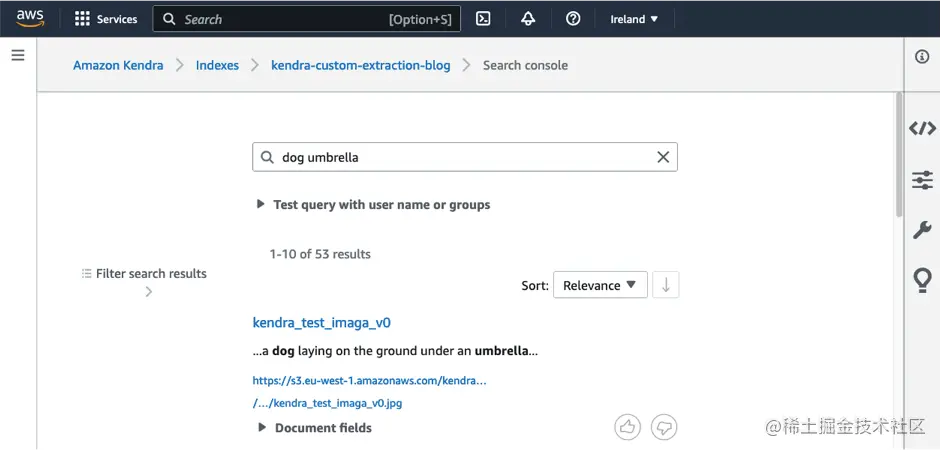Open the wrench settings panel
The width and height of the screenshot is (941, 452).
922,231
